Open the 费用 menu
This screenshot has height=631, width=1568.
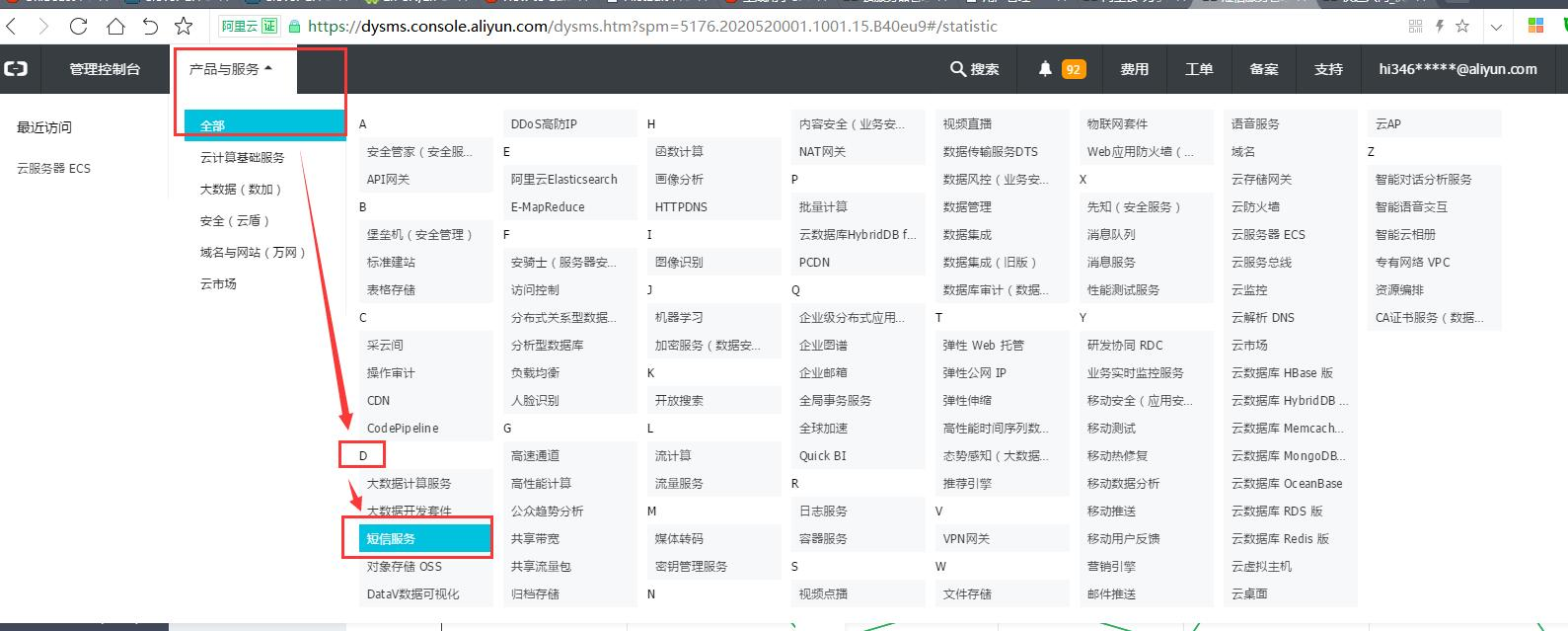point(1135,69)
